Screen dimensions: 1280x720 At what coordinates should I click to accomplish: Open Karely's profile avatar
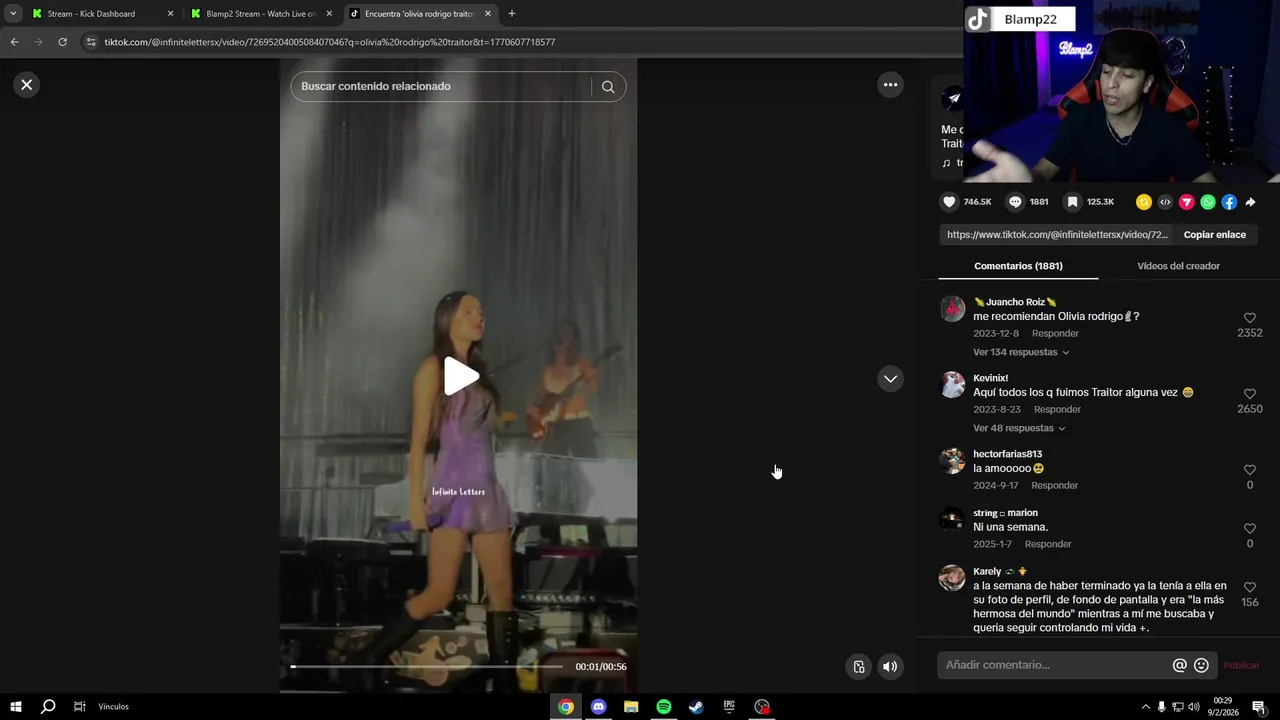952,578
